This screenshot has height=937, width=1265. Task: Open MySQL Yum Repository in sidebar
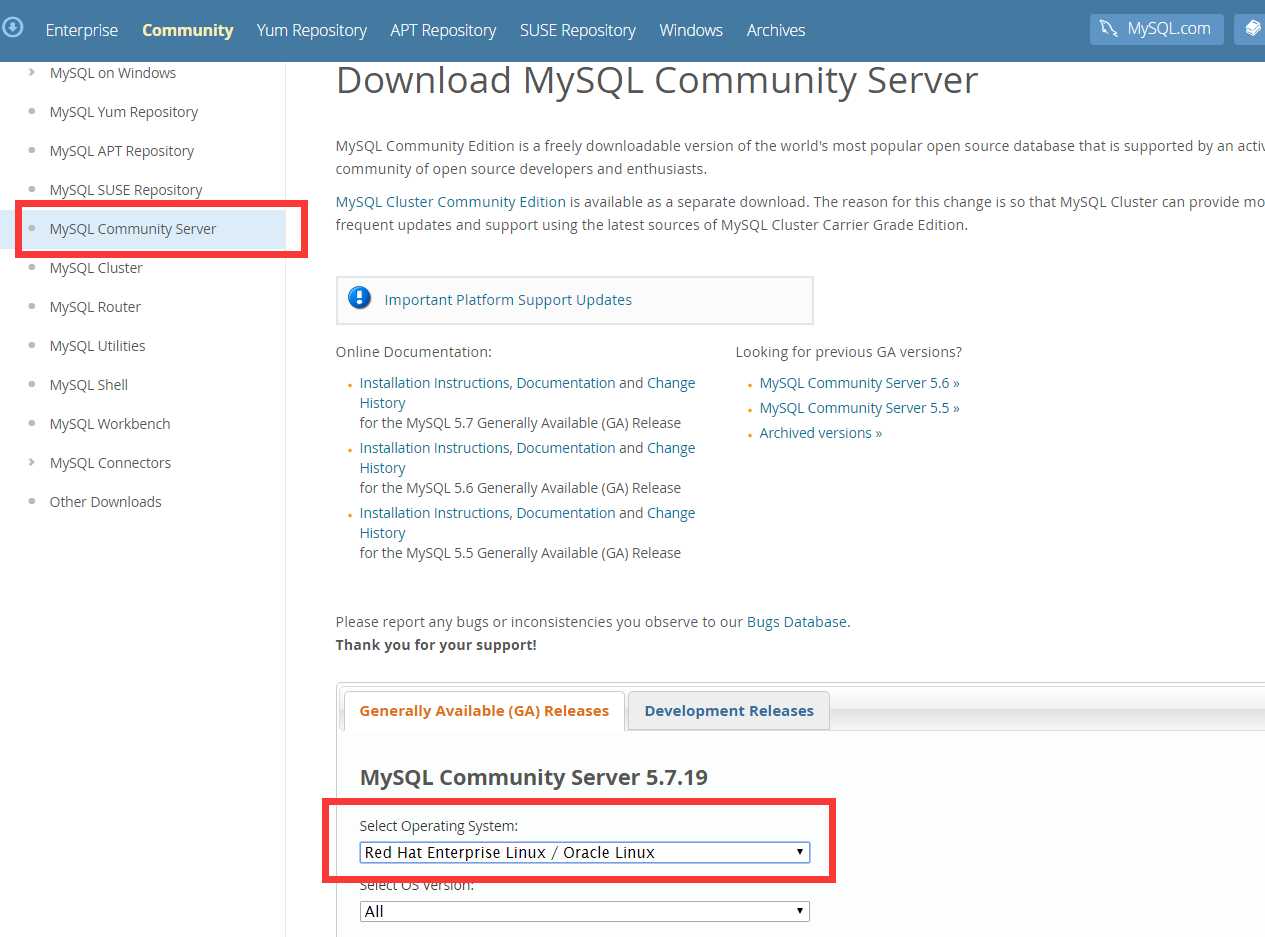click(124, 112)
